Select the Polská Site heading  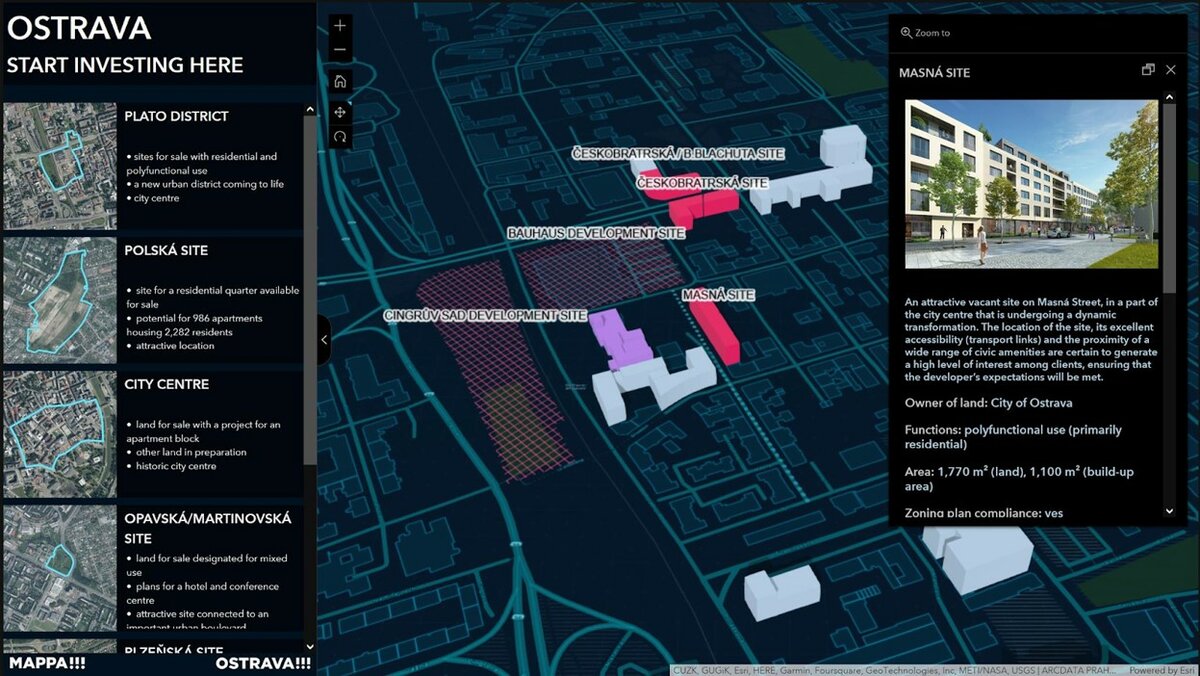pos(166,250)
